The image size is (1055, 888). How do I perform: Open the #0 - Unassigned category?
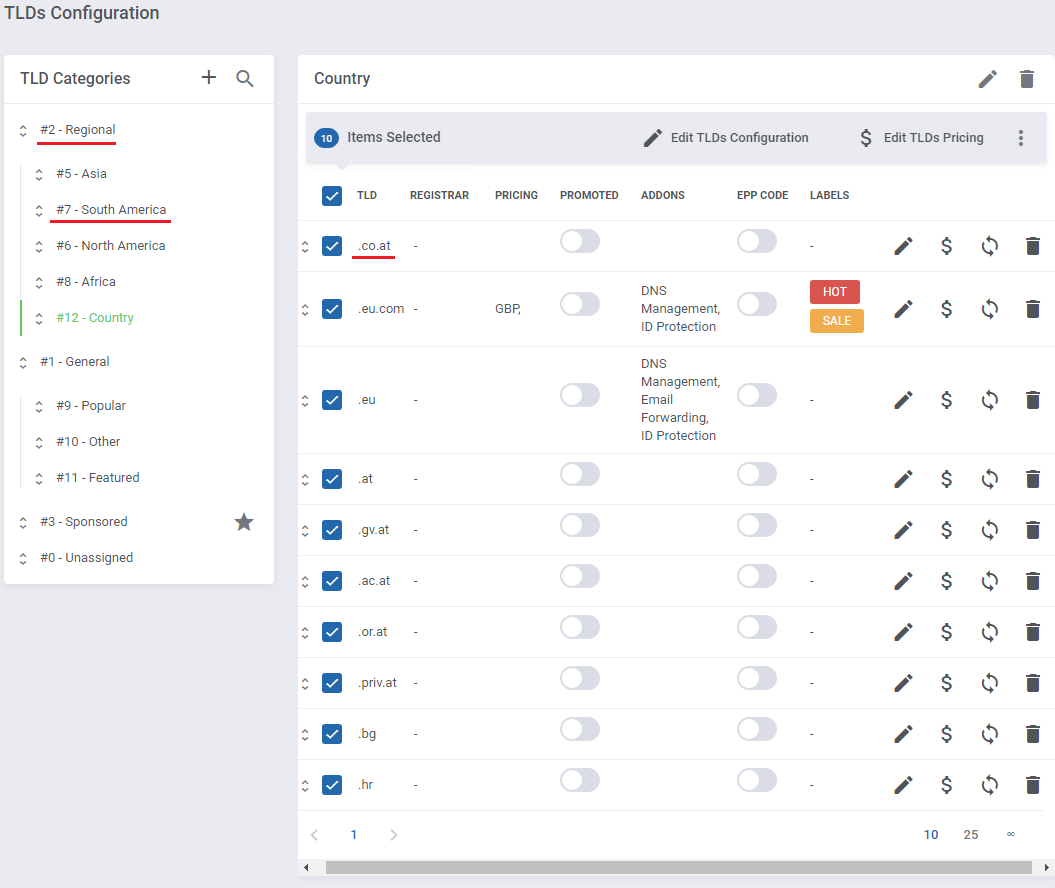[x=86, y=558]
